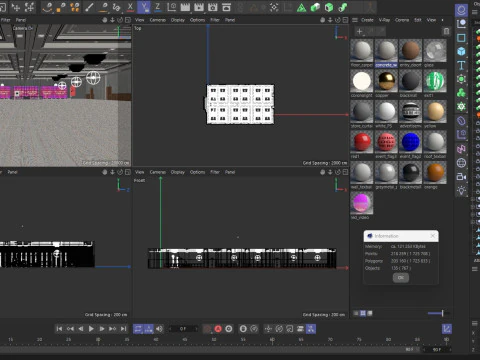
Task: Toggle highlighted PLA keyframe icon
Action: click(x=311, y=329)
